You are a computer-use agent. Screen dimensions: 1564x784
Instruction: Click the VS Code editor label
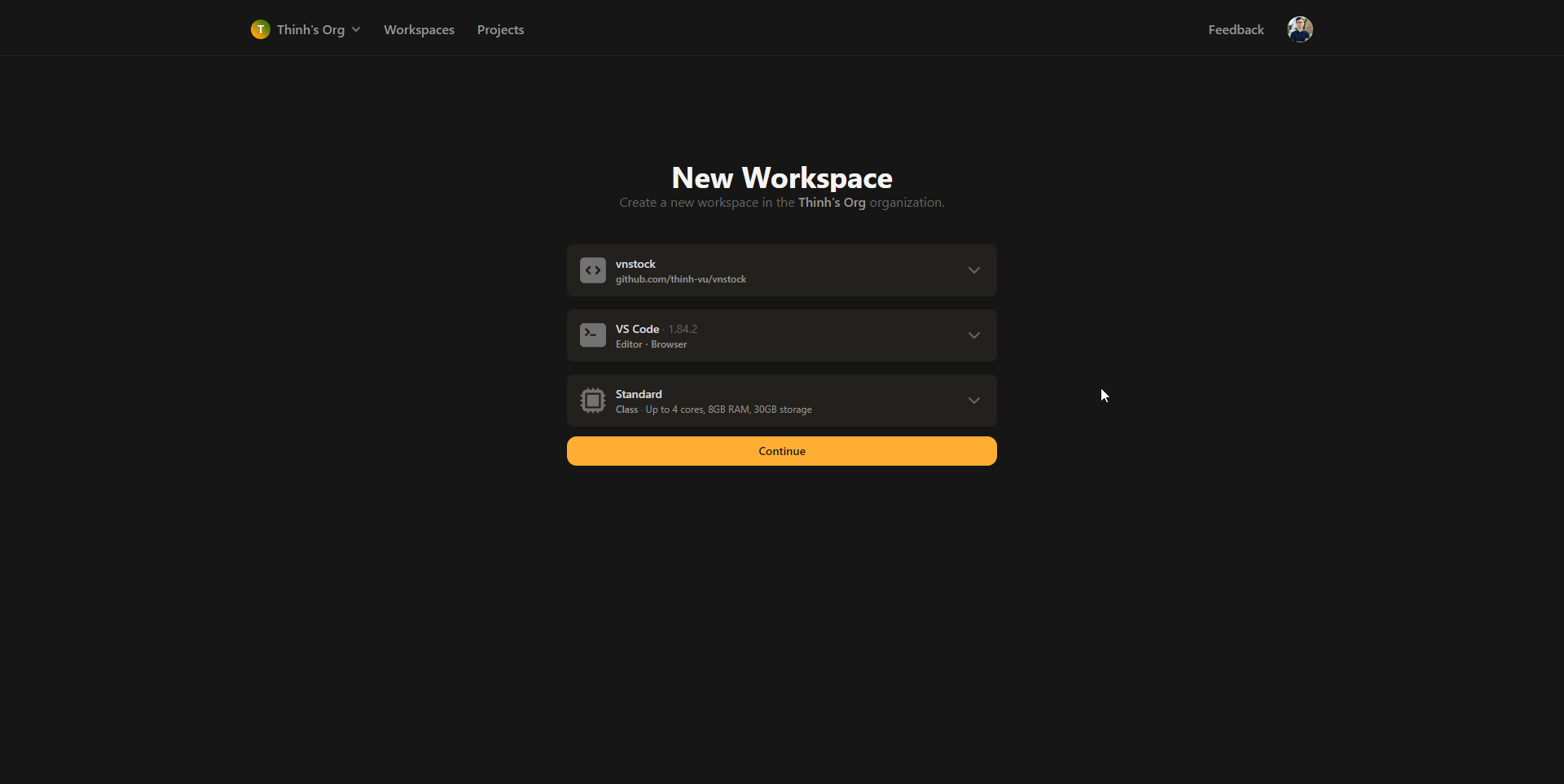pos(637,329)
